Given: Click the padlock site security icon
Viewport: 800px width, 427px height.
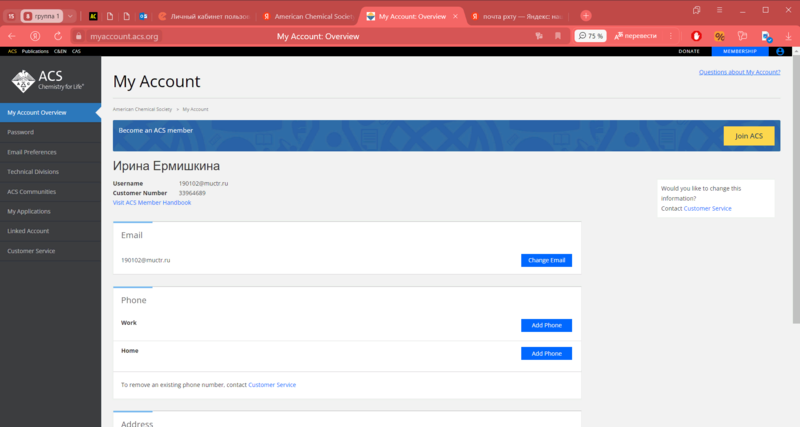Looking at the screenshot, I should coord(79,36).
